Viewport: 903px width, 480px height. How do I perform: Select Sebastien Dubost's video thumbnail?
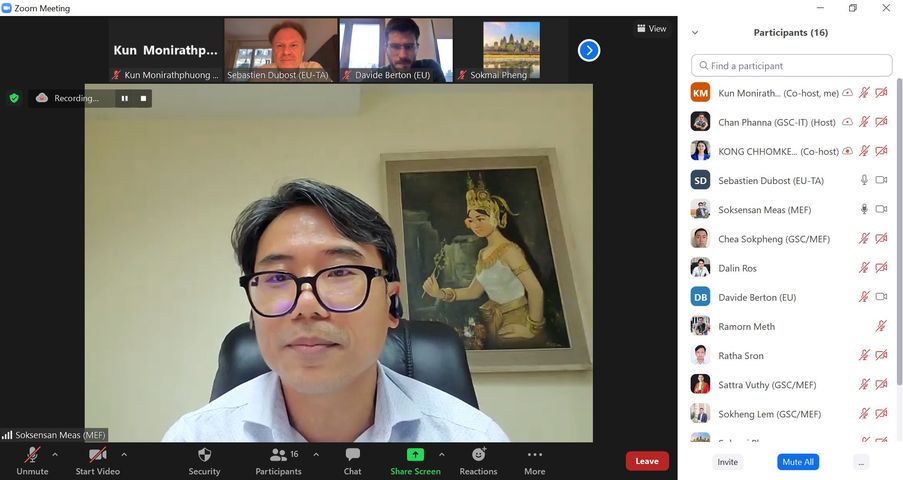(x=280, y=49)
